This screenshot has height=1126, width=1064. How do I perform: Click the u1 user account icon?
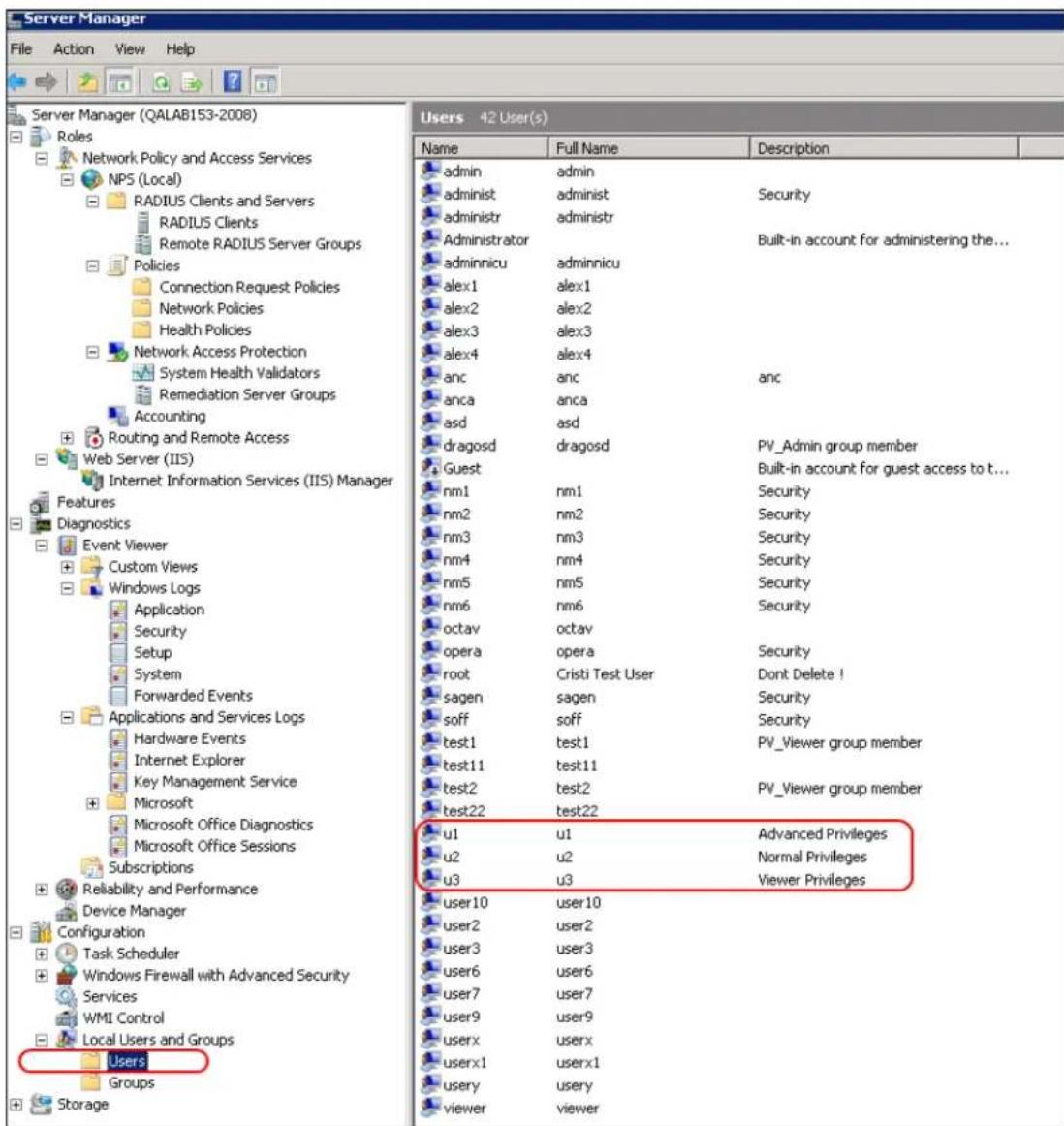431,833
